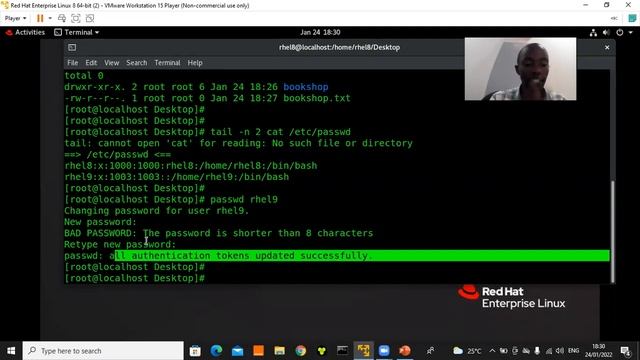This screenshot has height=360, width=640.
Task: Open the Windows taskbar clock 24/01/2022
Action: [x=598, y=351]
